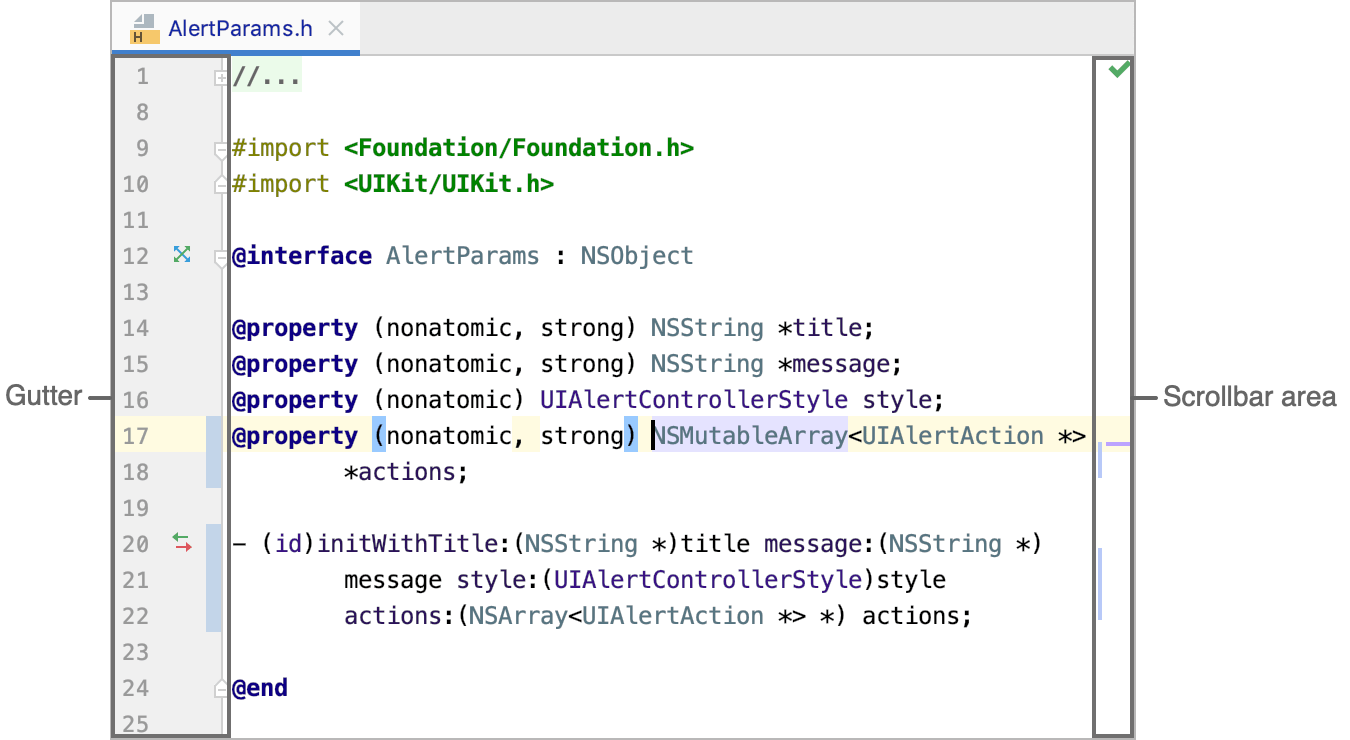This screenshot has height=740, width=1350.
Task: Click the fold end marker at line 10
Action: [221, 184]
